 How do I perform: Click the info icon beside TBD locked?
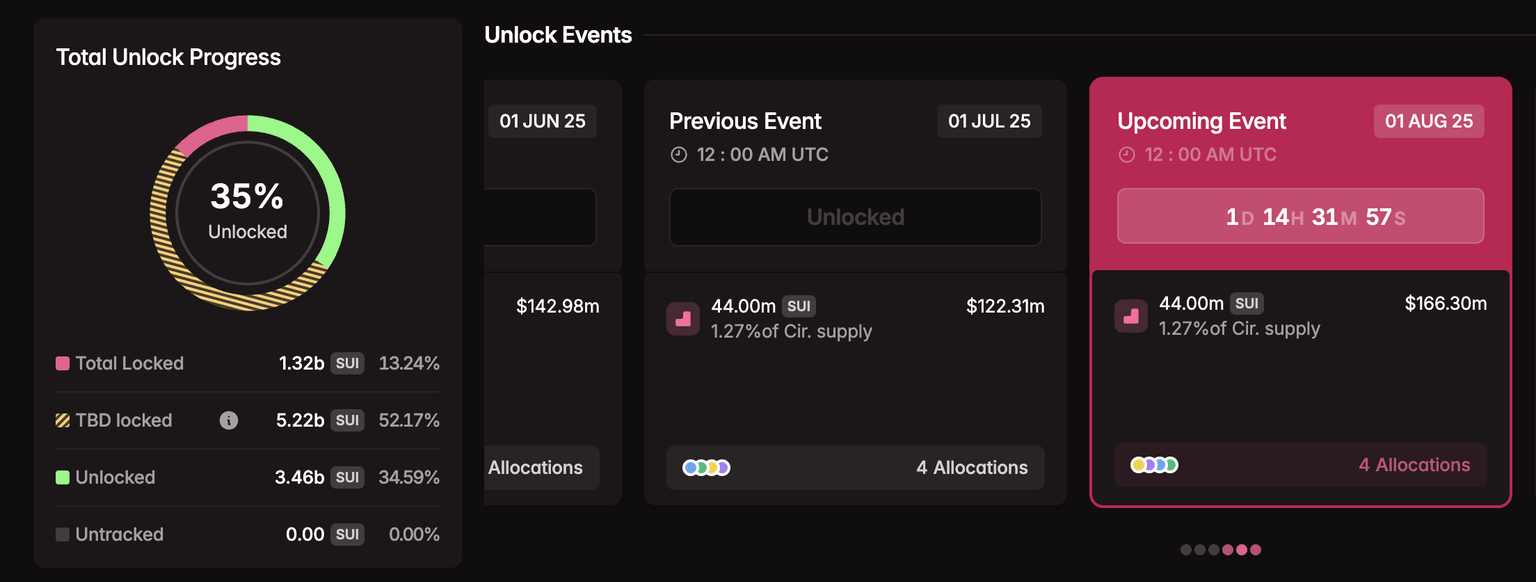click(228, 421)
